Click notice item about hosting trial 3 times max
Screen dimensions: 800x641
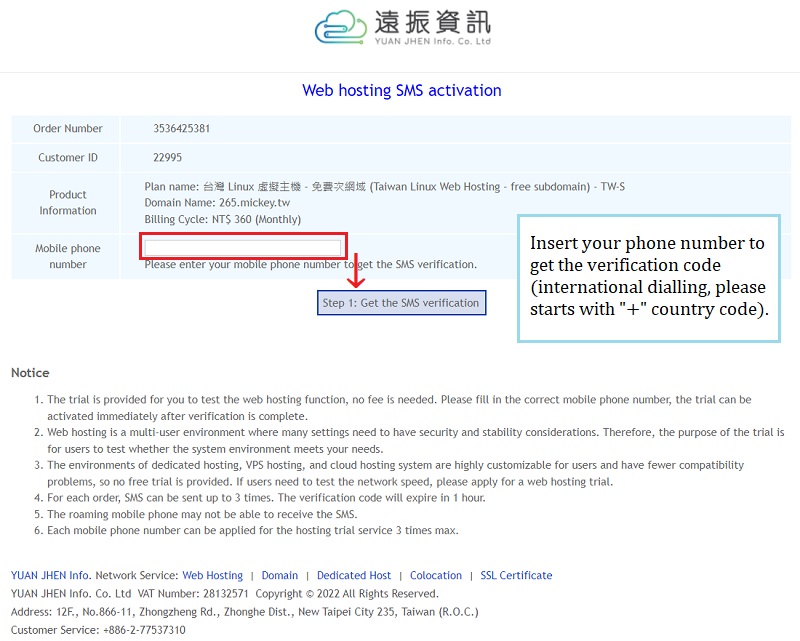[253, 530]
